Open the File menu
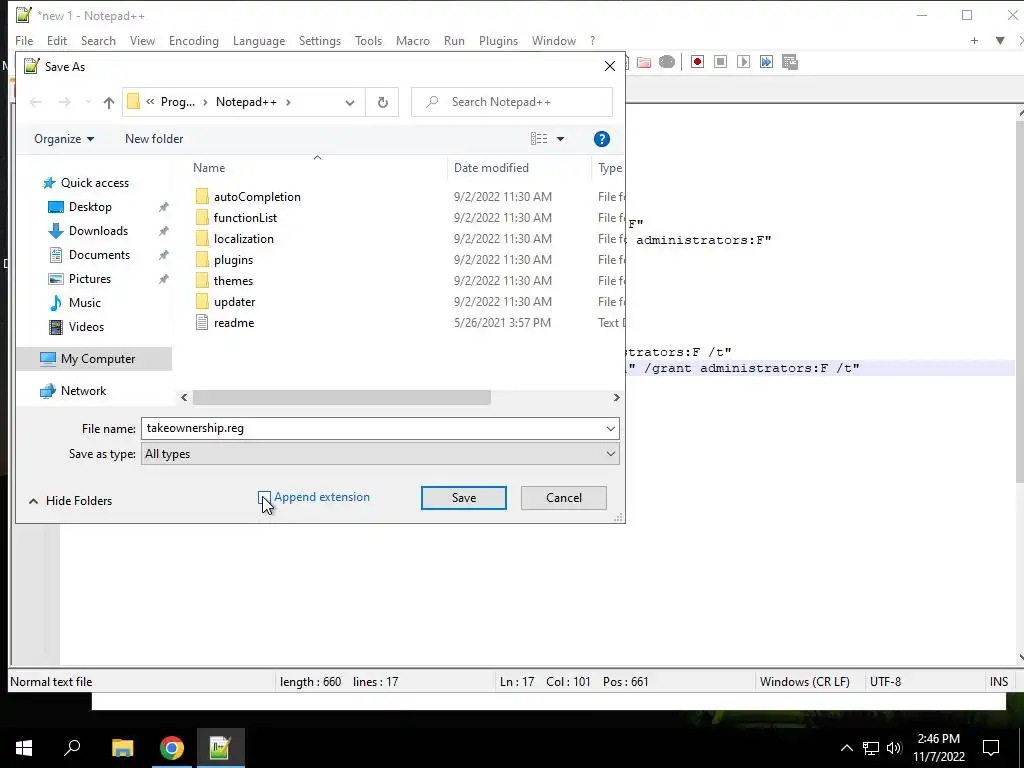Screen dimensions: 1024x768 pos(24,40)
